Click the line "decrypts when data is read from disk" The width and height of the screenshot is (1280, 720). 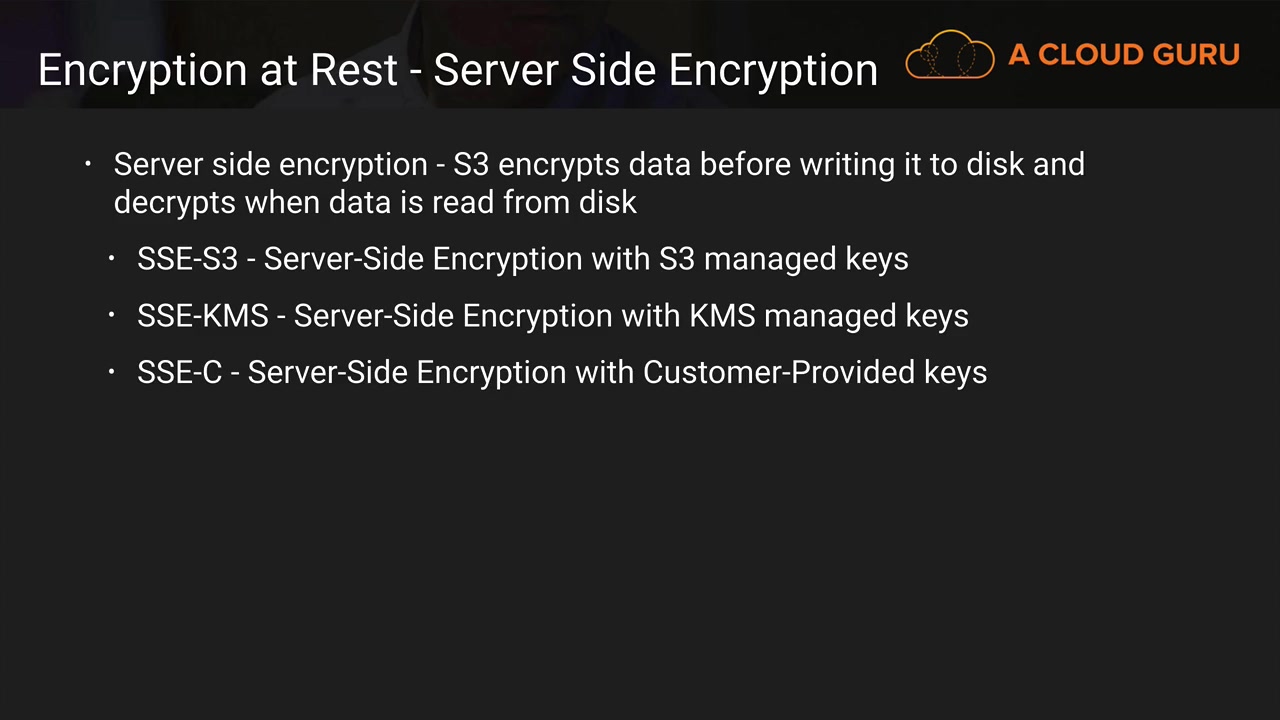375,202
